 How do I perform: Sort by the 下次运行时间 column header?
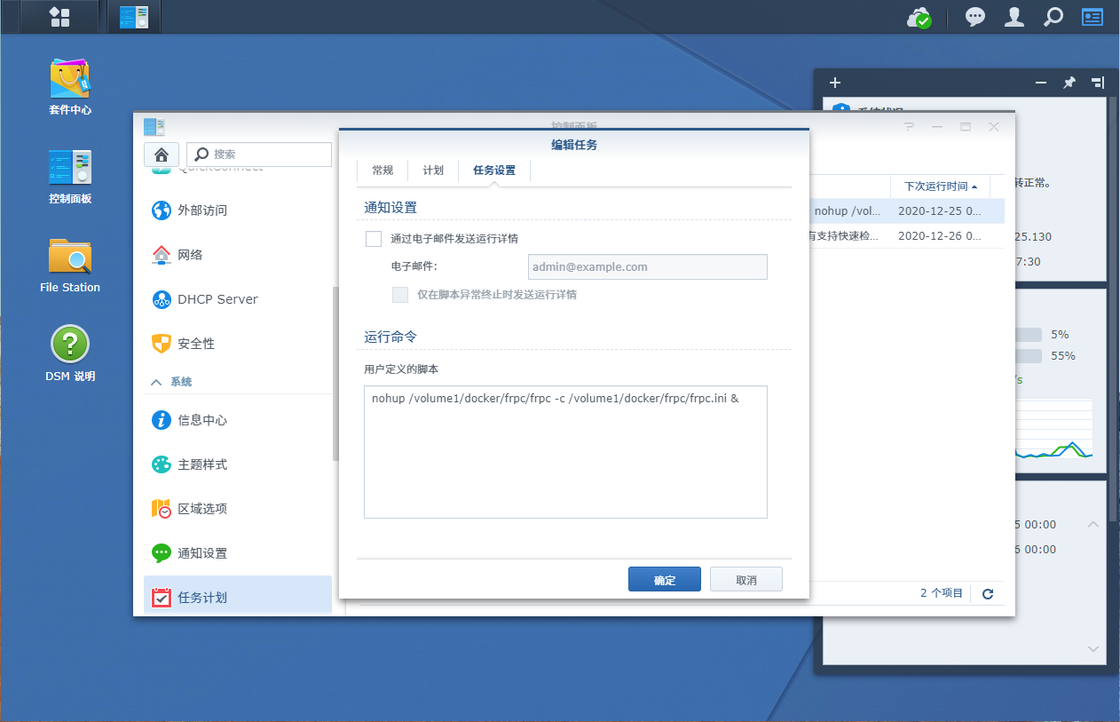[x=940, y=186]
